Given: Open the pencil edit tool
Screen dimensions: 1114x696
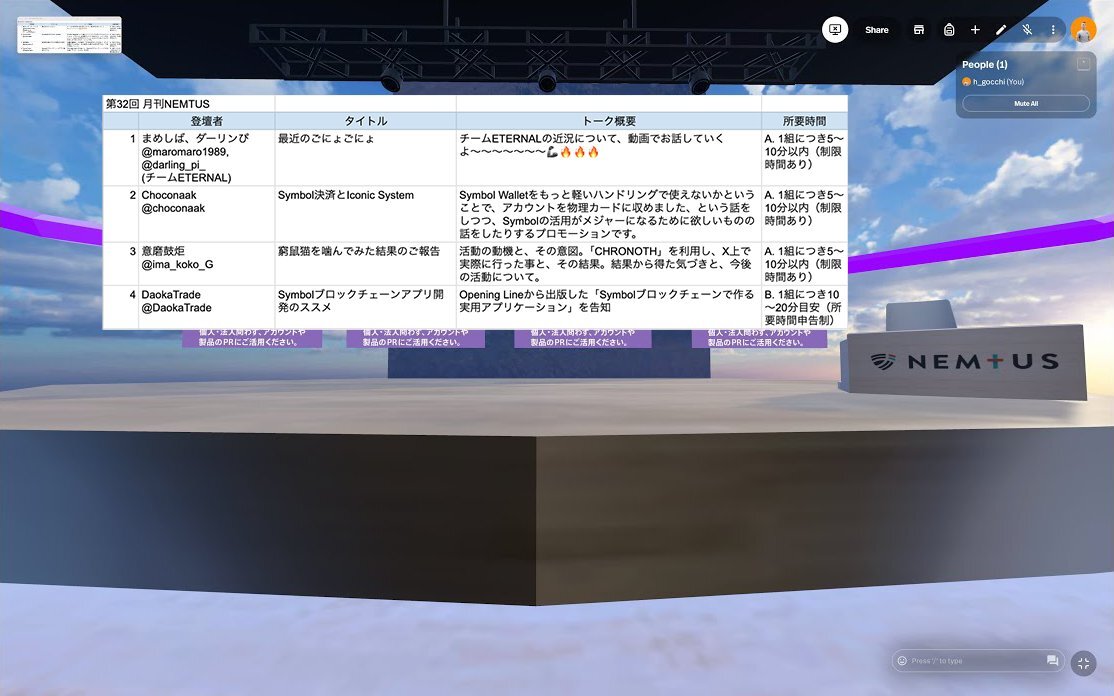Looking at the screenshot, I should tap(1001, 30).
